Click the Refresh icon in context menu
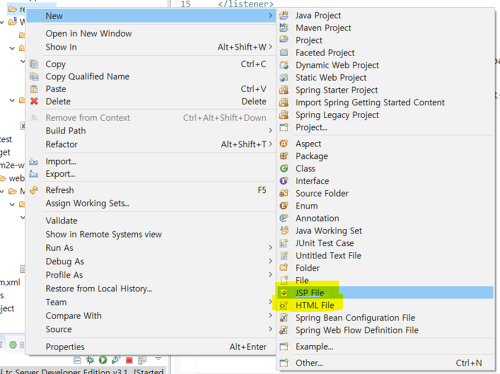The image size is (500, 374). click(x=34, y=190)
